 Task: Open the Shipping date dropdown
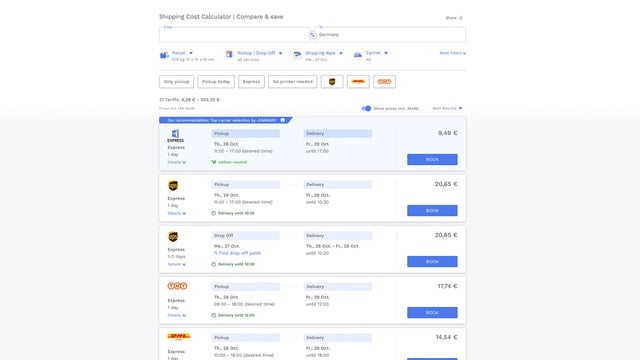[x=324, y=53]
